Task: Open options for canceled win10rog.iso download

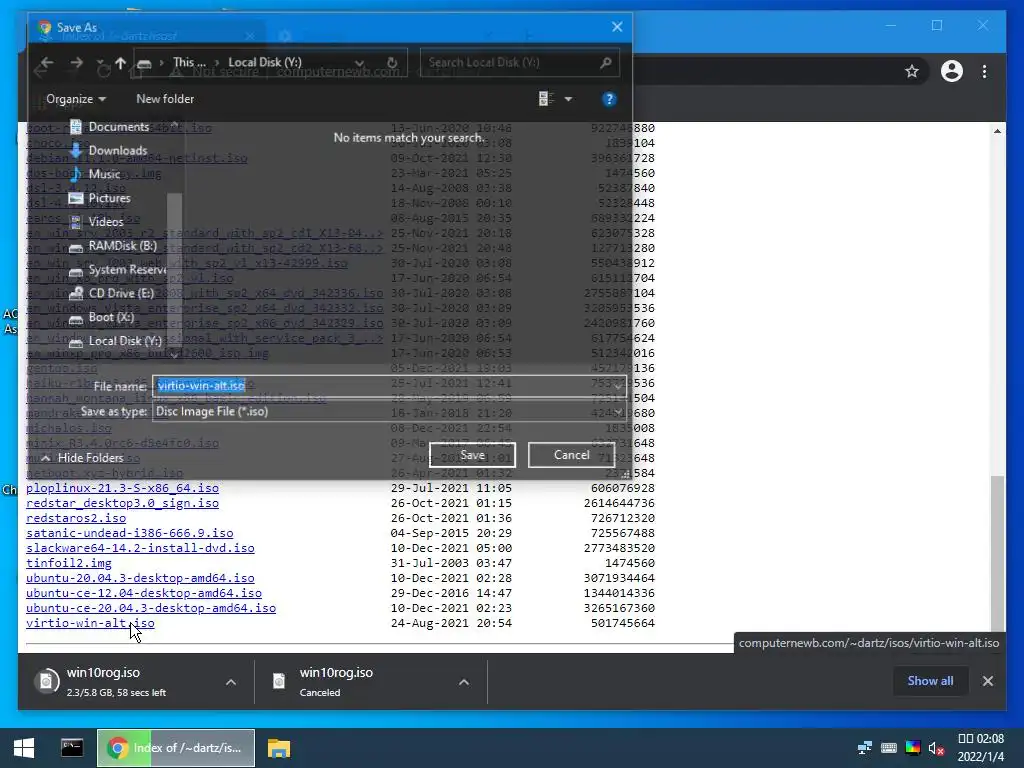Action: (464, 682)
